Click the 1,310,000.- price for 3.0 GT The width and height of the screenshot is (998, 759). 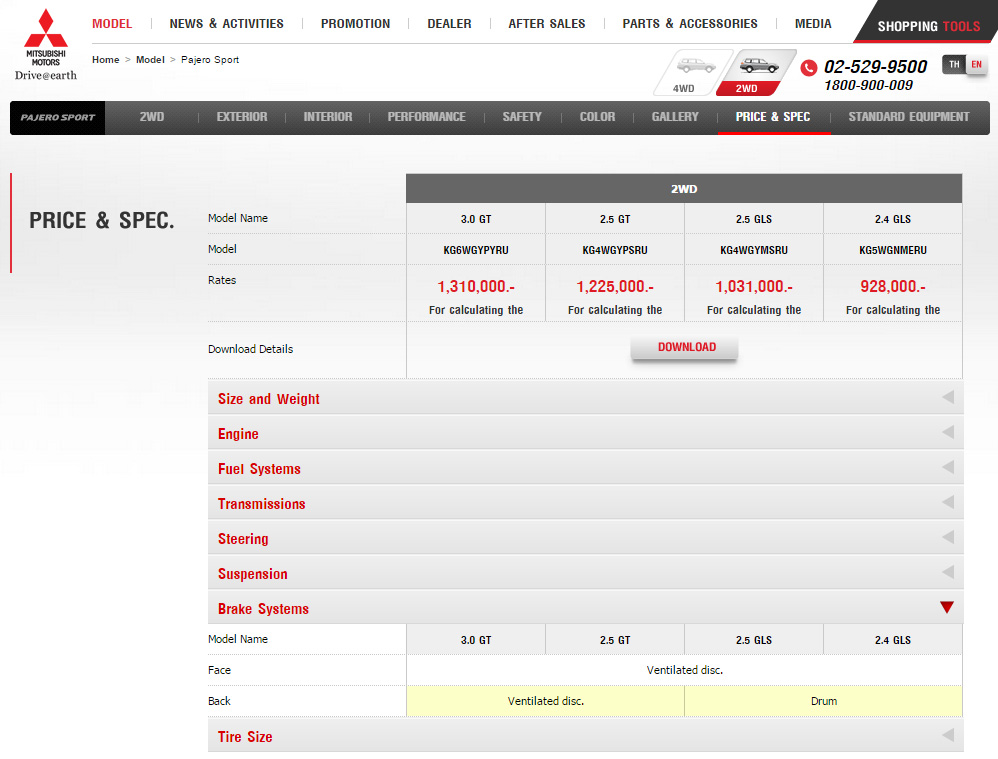(476, 287)
